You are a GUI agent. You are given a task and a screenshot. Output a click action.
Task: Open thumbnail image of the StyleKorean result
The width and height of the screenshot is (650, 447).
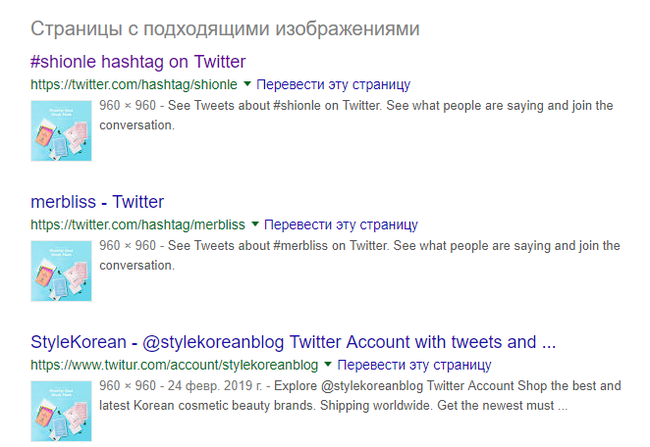click(62, 409)
